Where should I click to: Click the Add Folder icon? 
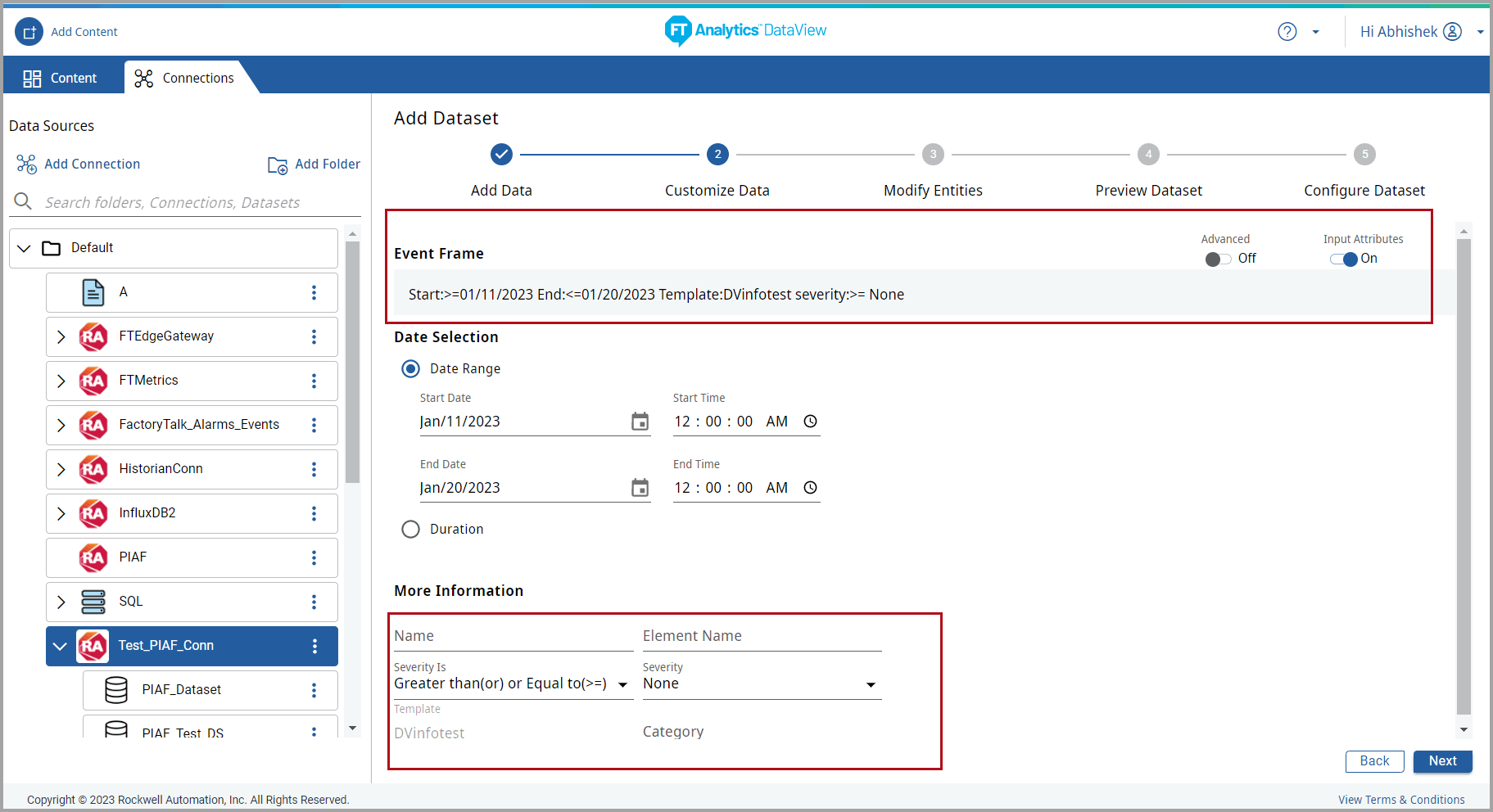pos(278,165)
